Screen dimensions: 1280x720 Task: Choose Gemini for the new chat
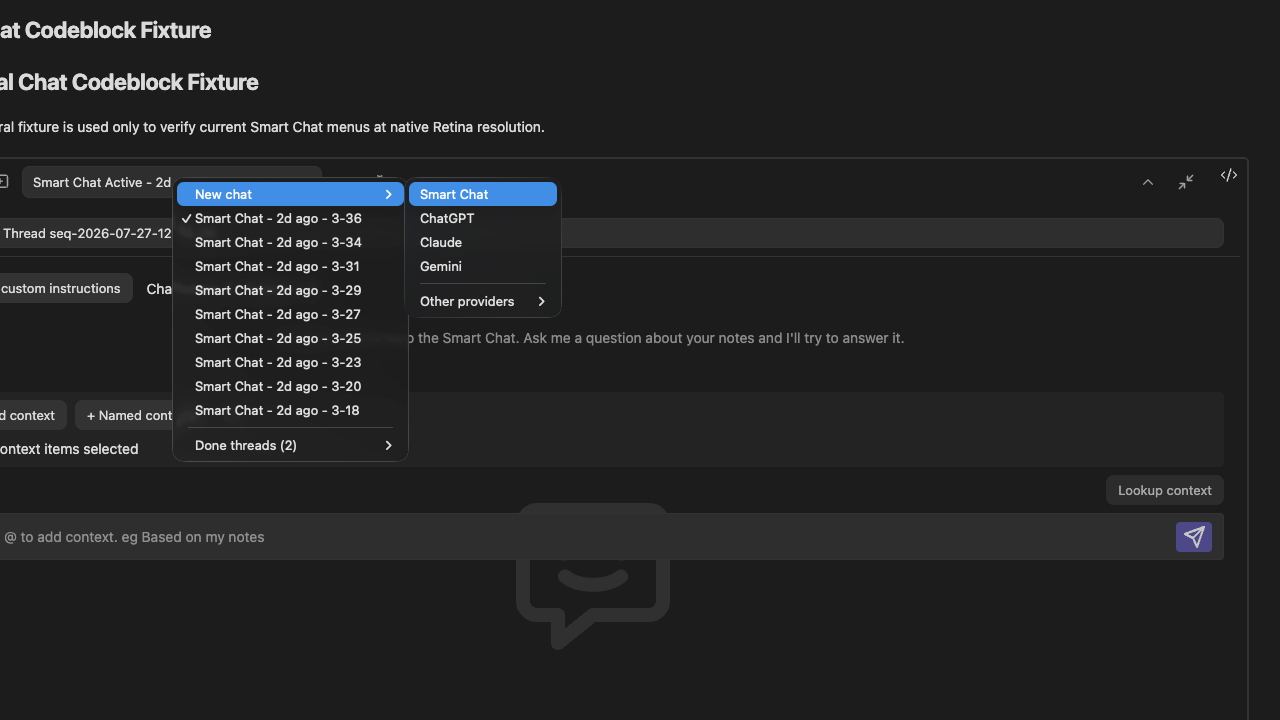(x=483, y=266)
